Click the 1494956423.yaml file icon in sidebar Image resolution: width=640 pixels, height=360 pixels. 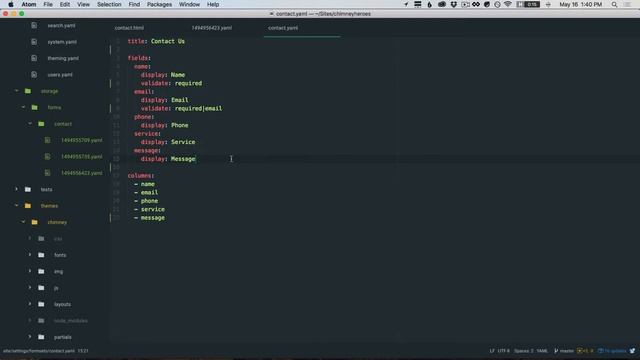pos(48,173)
